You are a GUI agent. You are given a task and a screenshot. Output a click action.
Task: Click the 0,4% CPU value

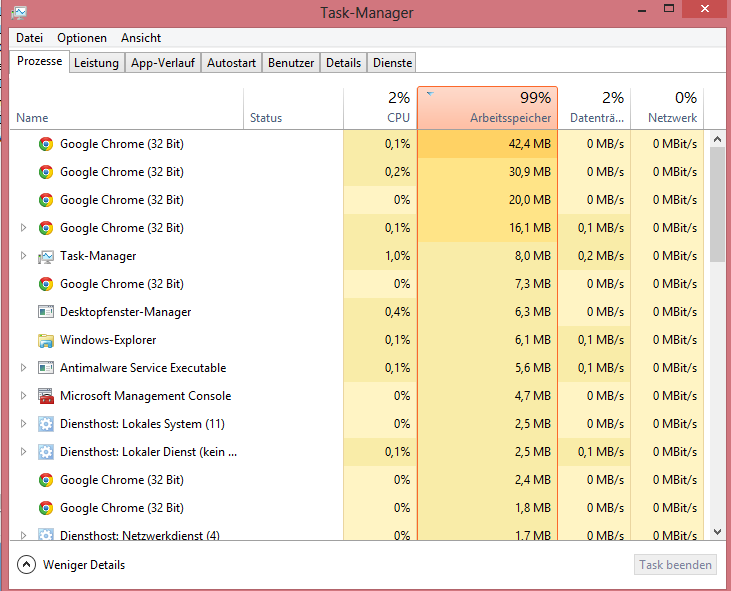(398, 312)
